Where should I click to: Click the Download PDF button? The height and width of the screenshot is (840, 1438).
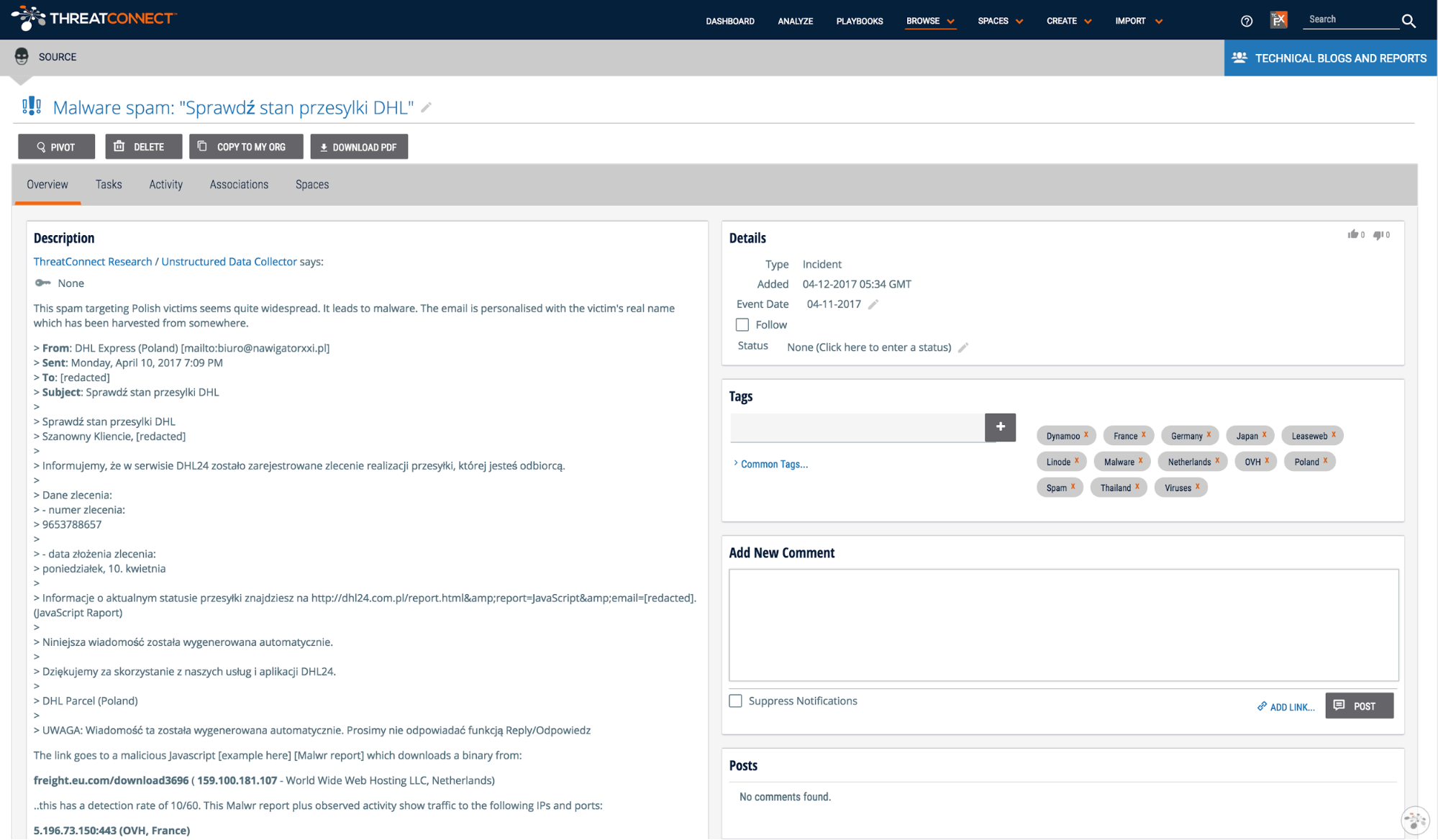[x=359, y=147]
